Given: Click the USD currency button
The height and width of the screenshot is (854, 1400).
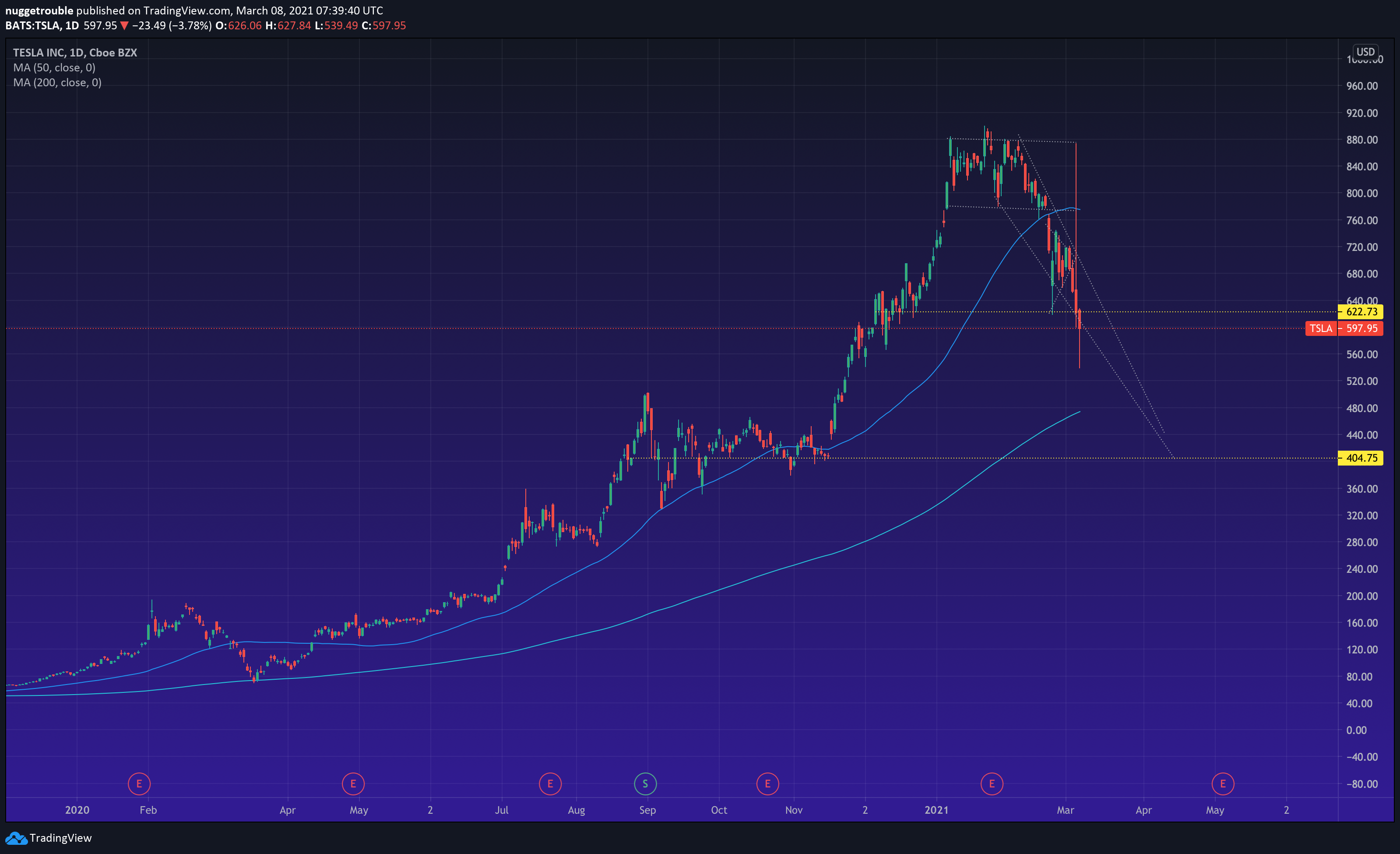Looking at the screenshot, I should [1365, 52].
